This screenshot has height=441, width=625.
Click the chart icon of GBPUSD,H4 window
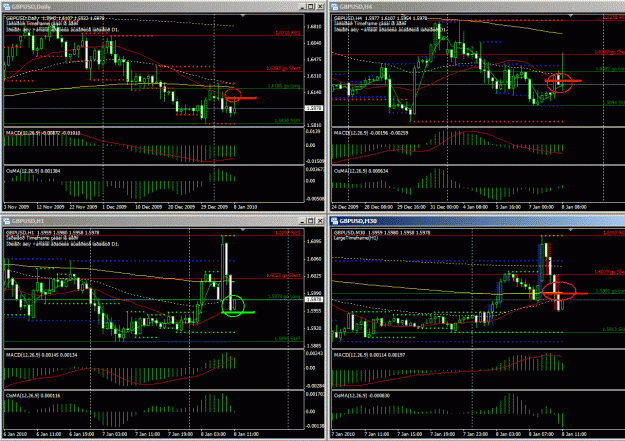(334, 6)
